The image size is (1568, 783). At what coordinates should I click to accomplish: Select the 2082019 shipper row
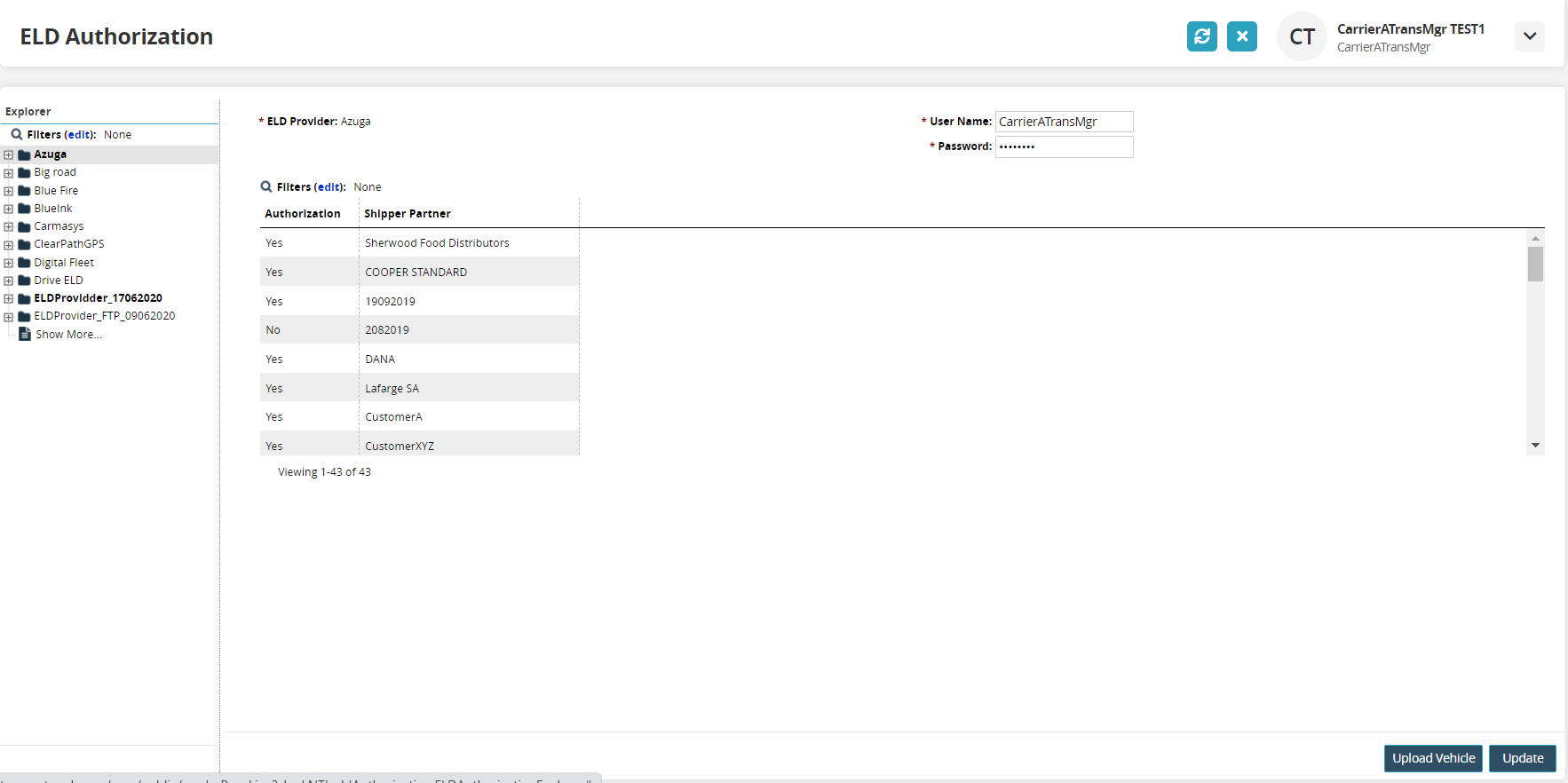[420, 329]
